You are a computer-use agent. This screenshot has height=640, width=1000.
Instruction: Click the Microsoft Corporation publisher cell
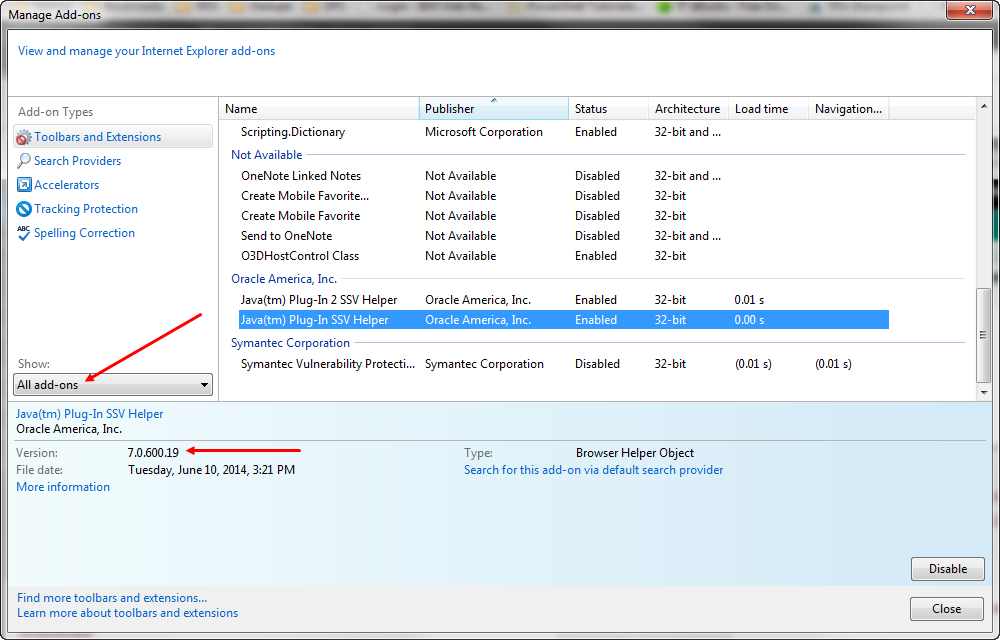click(x=484, y=132)
